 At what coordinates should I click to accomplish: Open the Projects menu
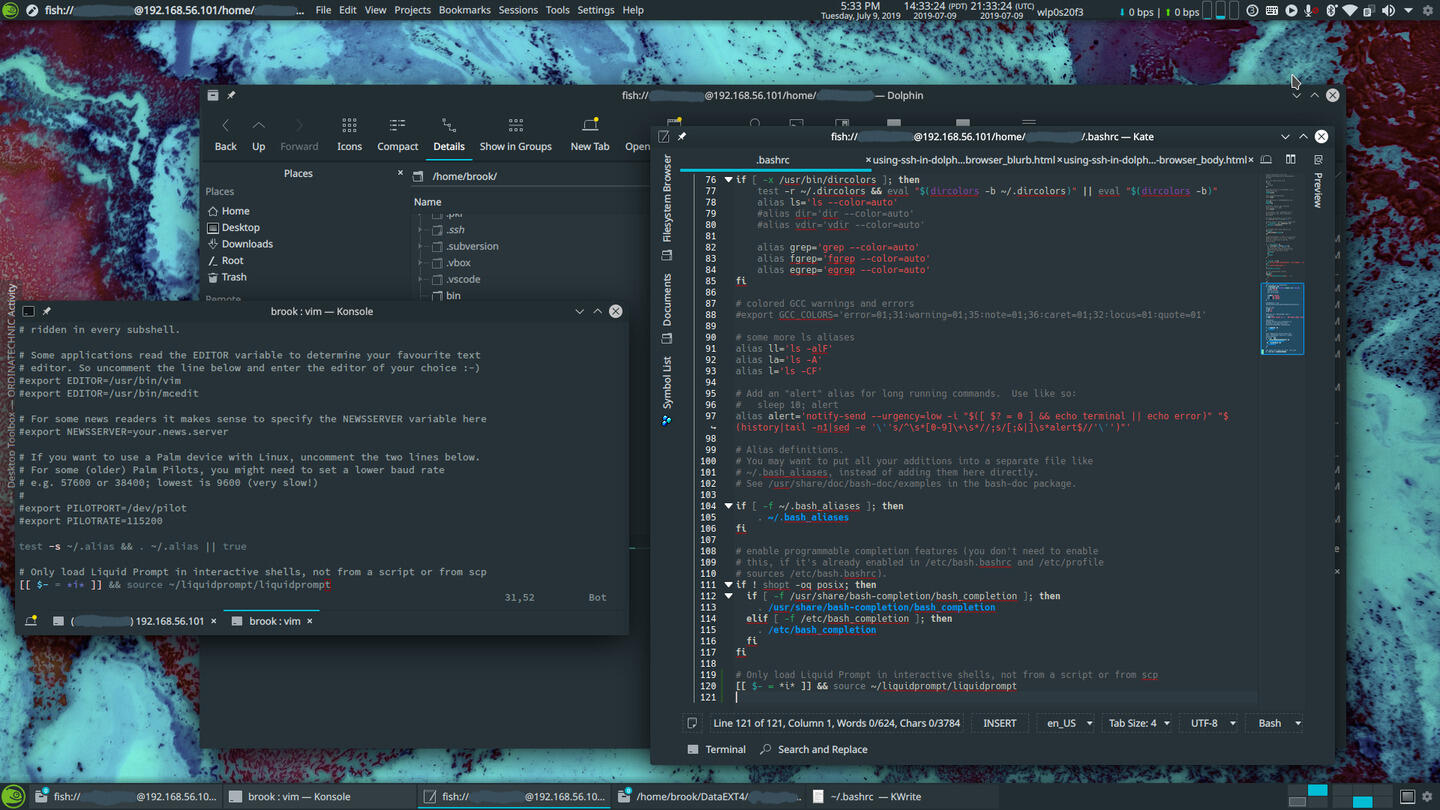(412, 10)
